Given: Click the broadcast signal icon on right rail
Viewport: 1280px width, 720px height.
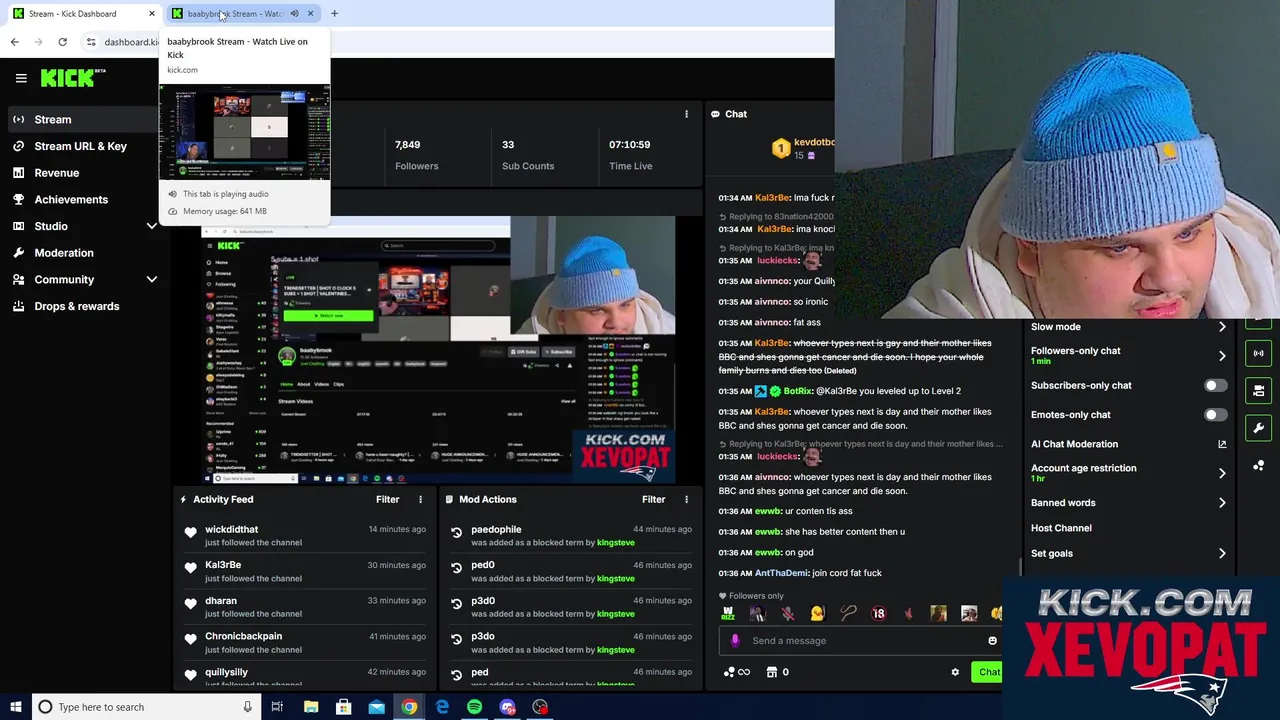Looking at the screenshot, I should (x=1258, y=353).
